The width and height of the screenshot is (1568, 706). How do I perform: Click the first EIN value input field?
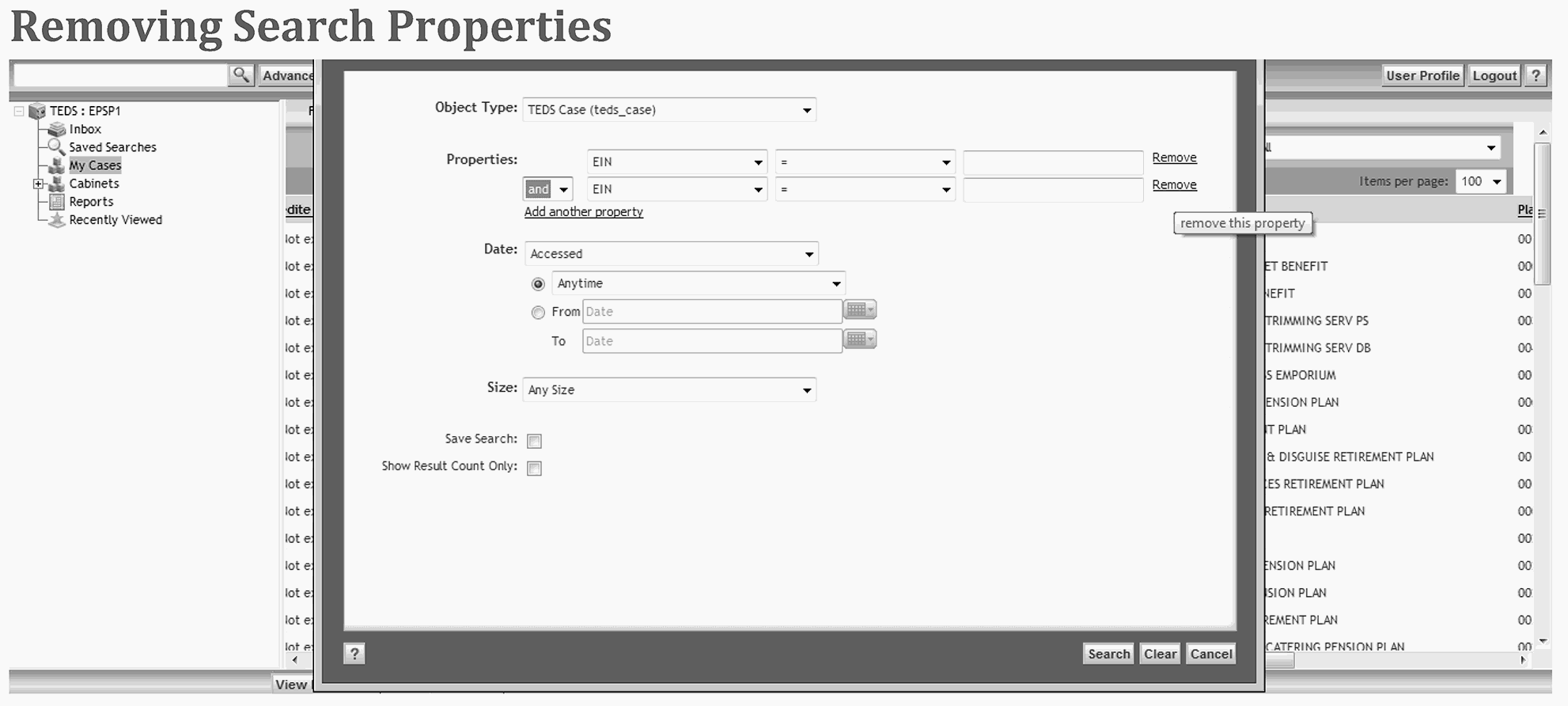[x=1052, y=162]
